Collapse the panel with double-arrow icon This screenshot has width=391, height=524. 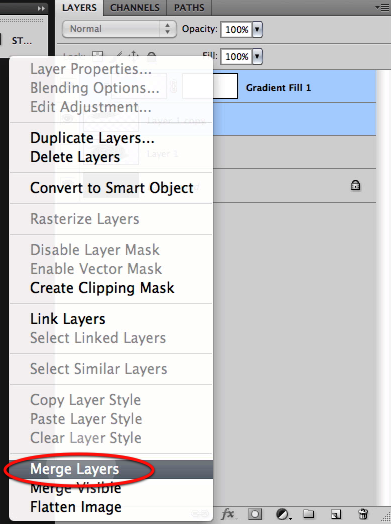[41, 8]
